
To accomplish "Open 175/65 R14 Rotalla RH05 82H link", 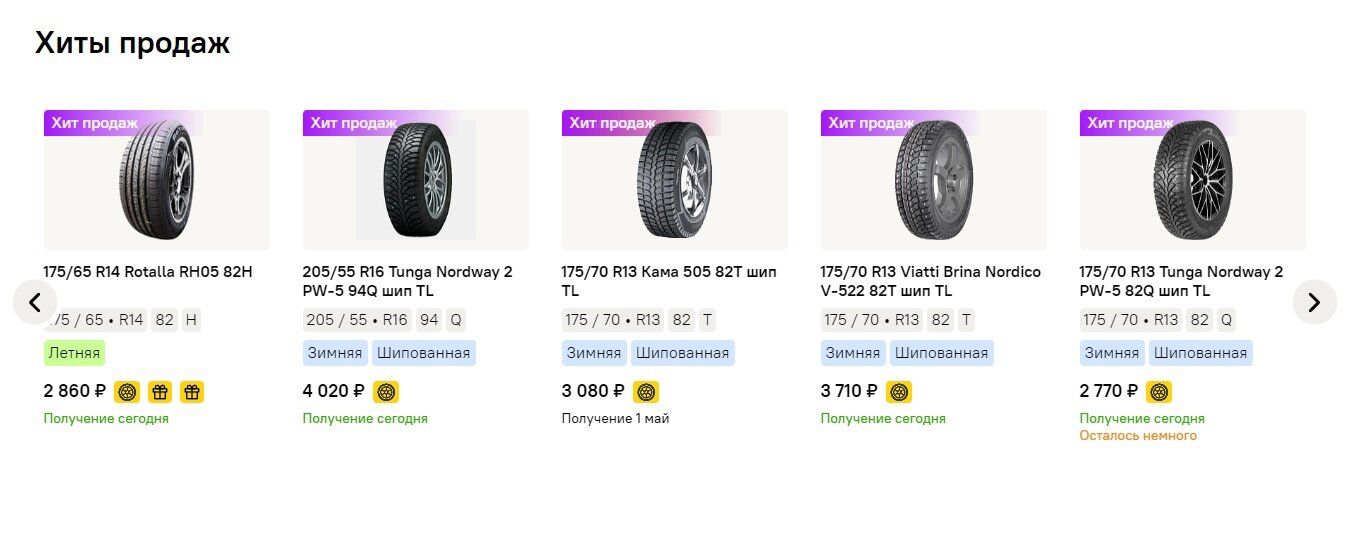I will point(148,272).
